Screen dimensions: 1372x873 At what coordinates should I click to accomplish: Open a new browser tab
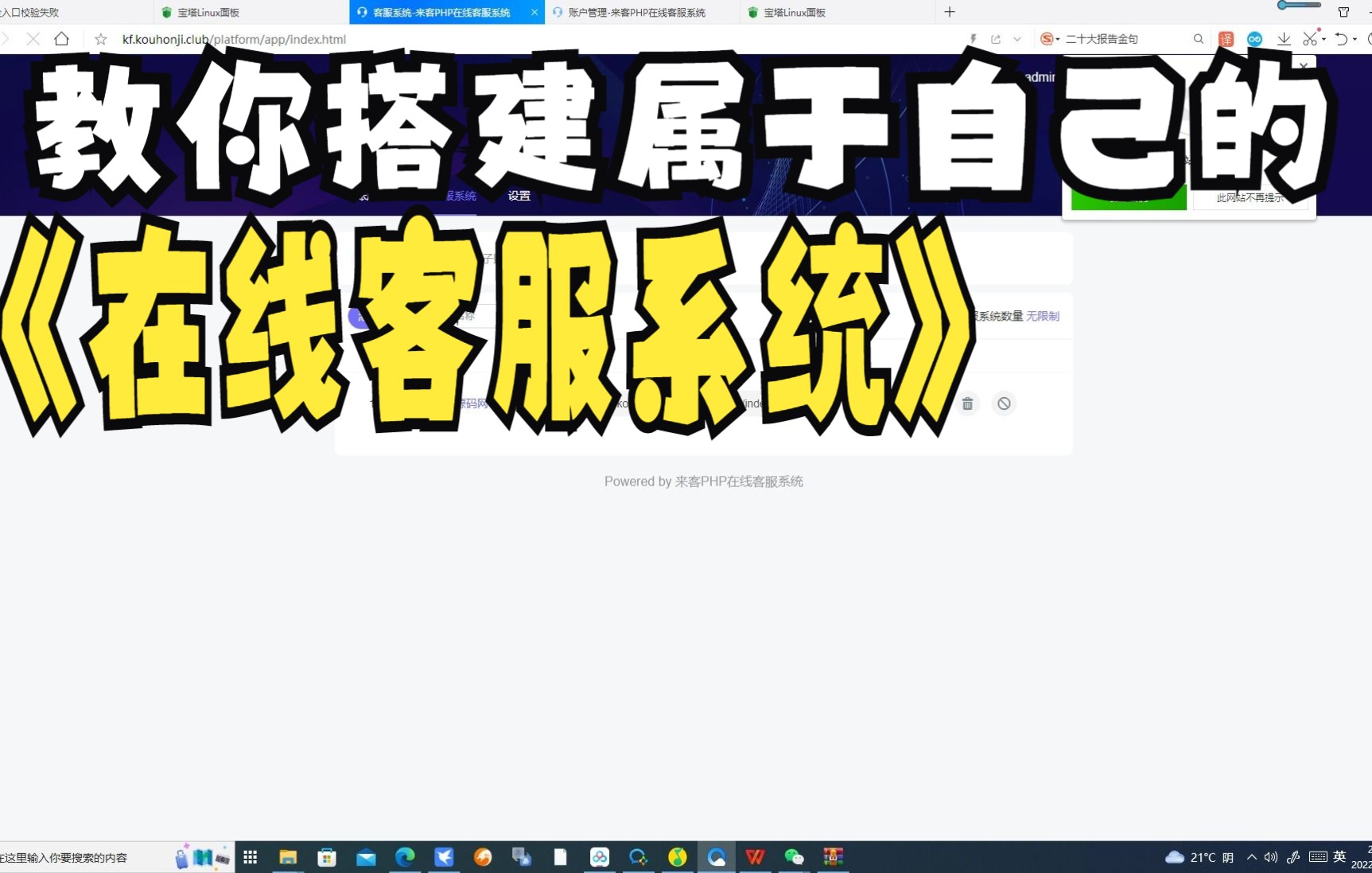coord(950,12)
